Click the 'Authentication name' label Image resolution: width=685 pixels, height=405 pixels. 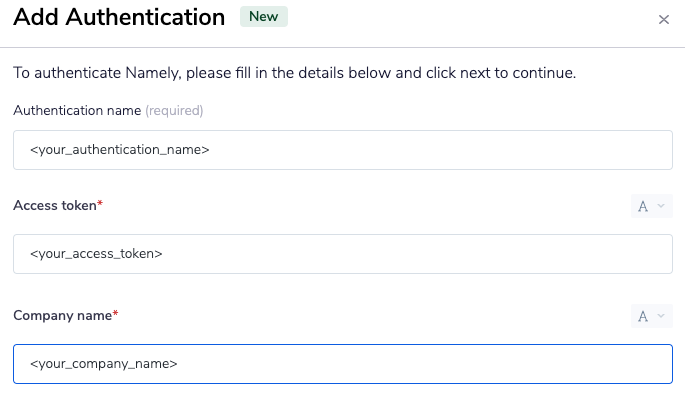77,110
